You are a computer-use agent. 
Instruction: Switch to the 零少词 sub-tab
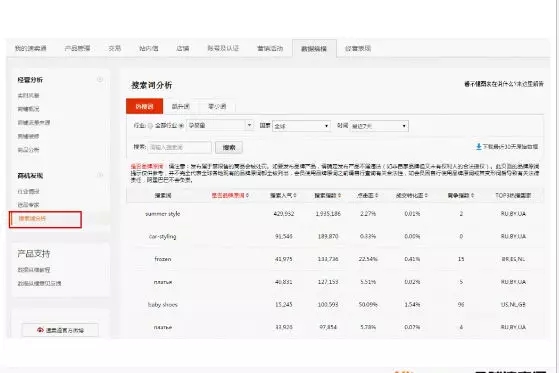coord(217,106)
